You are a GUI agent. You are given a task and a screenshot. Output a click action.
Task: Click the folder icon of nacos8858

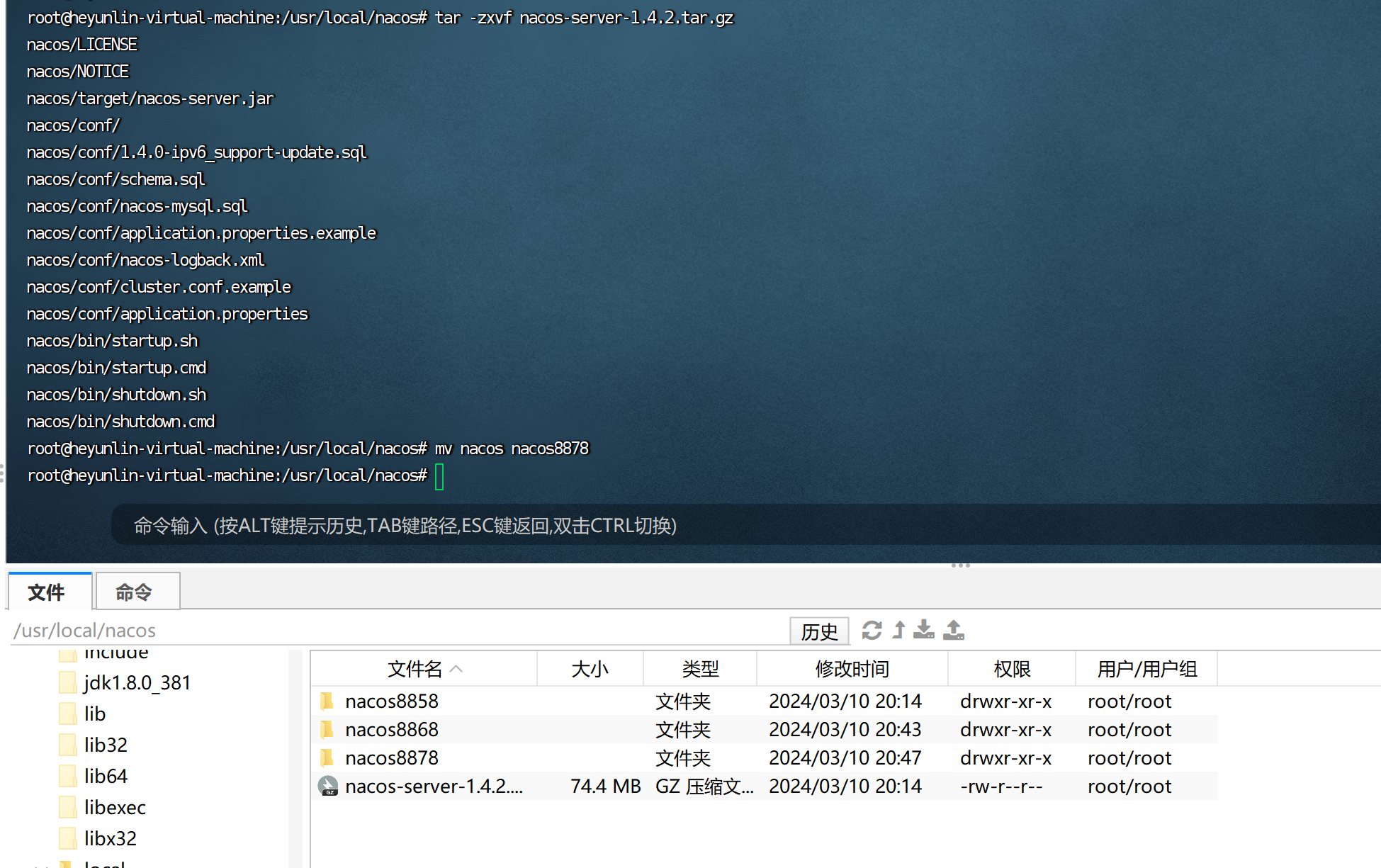[327, 701]
